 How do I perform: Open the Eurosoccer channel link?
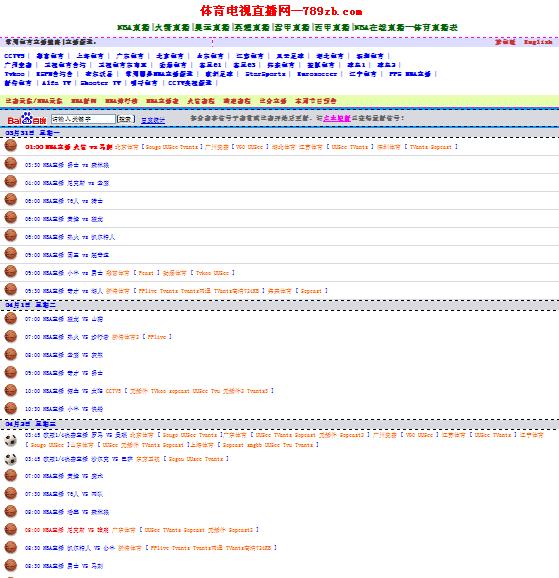(317, 74)
